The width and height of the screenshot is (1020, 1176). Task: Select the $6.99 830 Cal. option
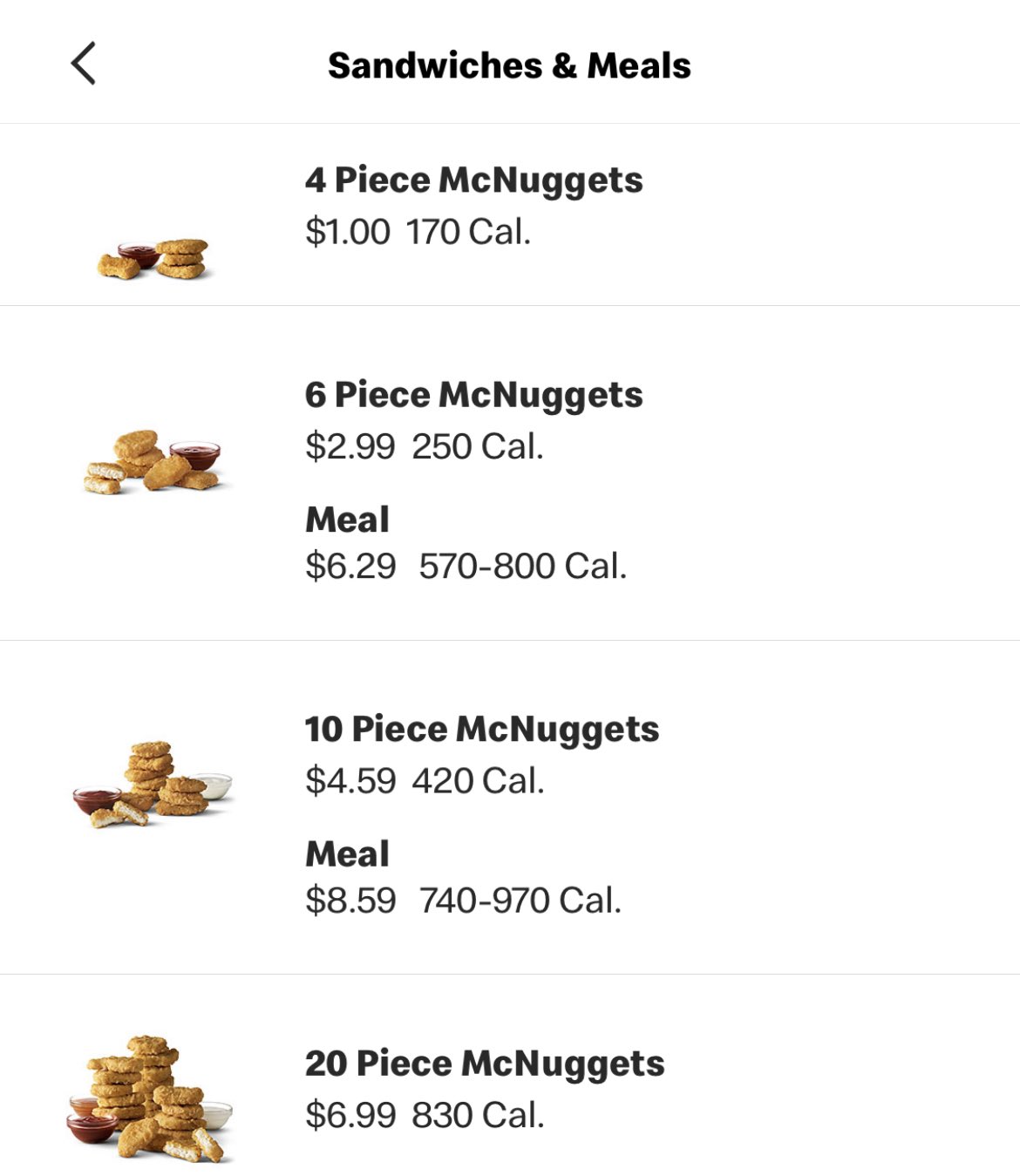coord(425,1115)
